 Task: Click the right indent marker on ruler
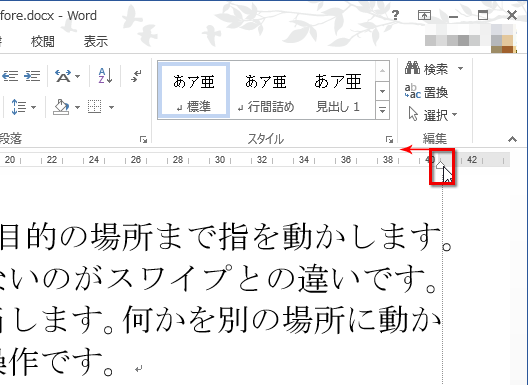click(x=439, y=165)
